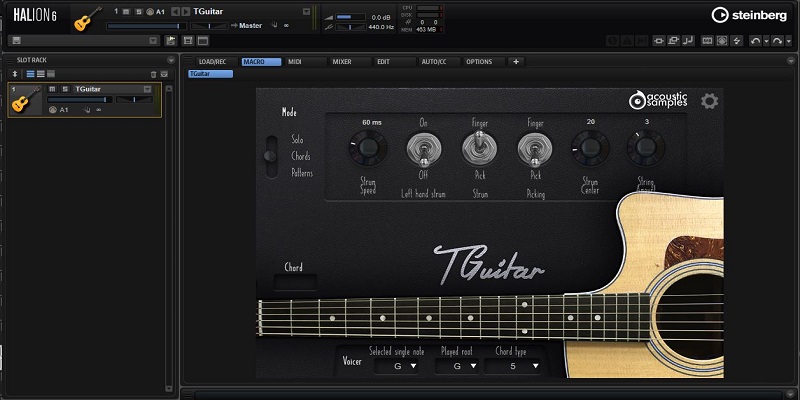This screenshot has width=800, height=400.
Task: Delete the slot with the trash icon
Action: pos(153,74)
